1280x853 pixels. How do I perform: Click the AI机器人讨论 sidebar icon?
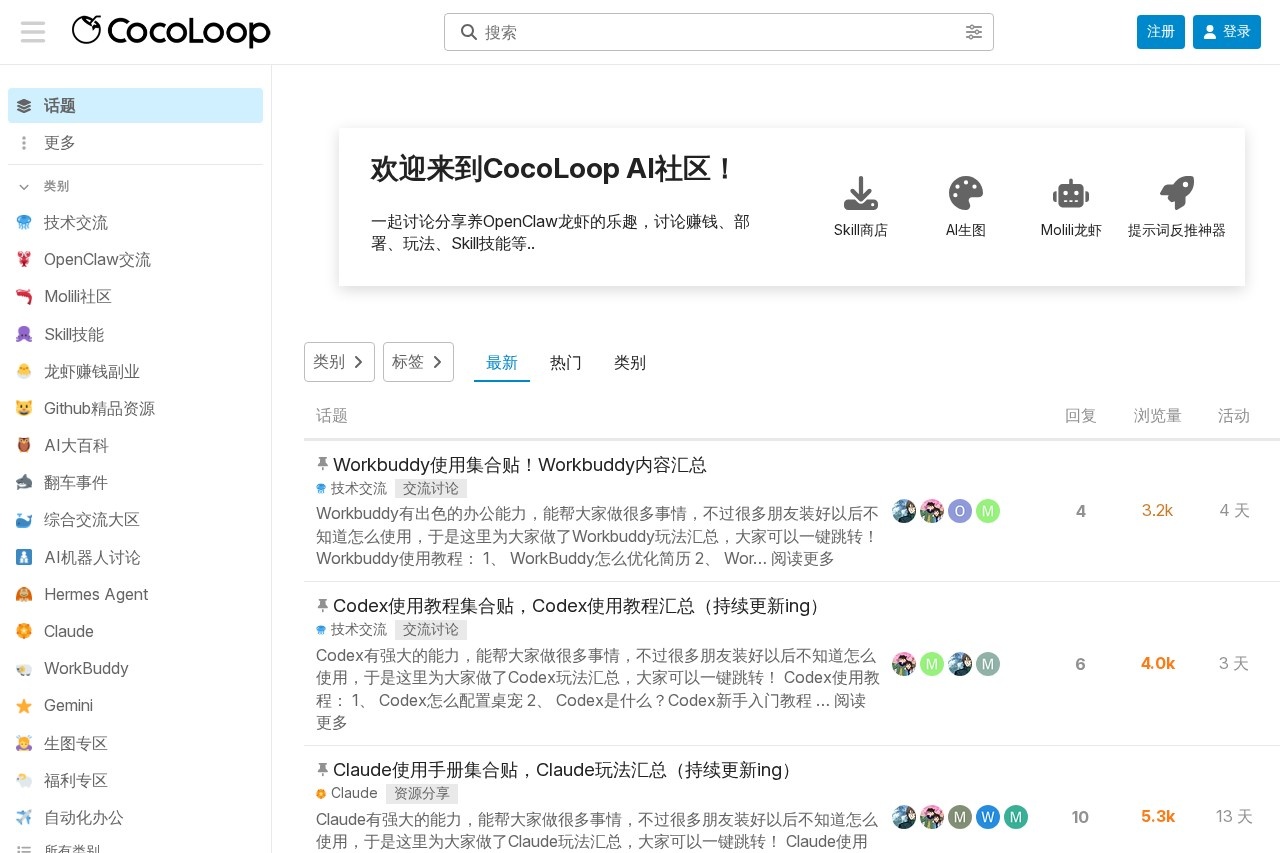pos(24,557)
